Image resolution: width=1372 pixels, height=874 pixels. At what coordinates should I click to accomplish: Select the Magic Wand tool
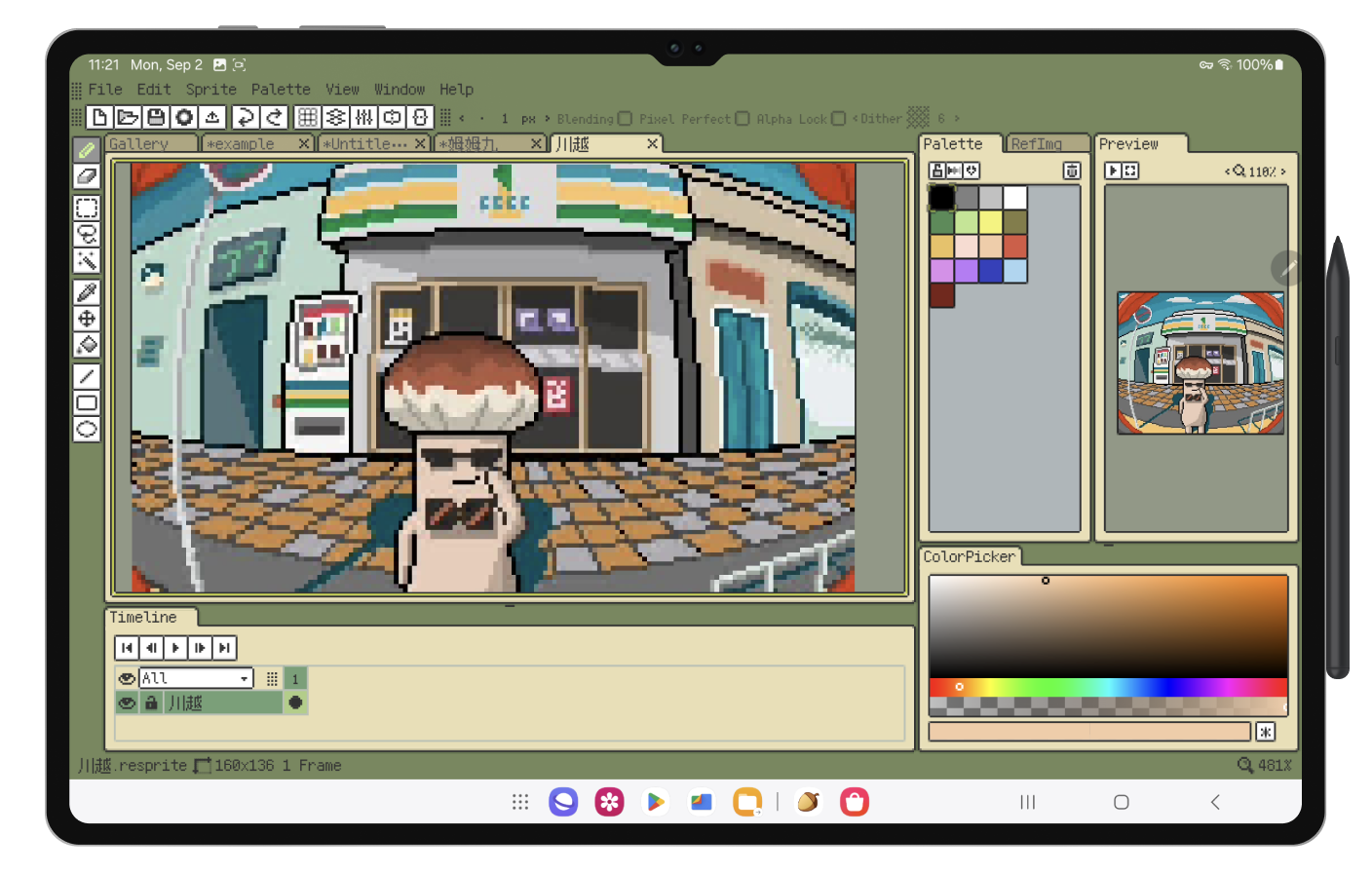87,260
